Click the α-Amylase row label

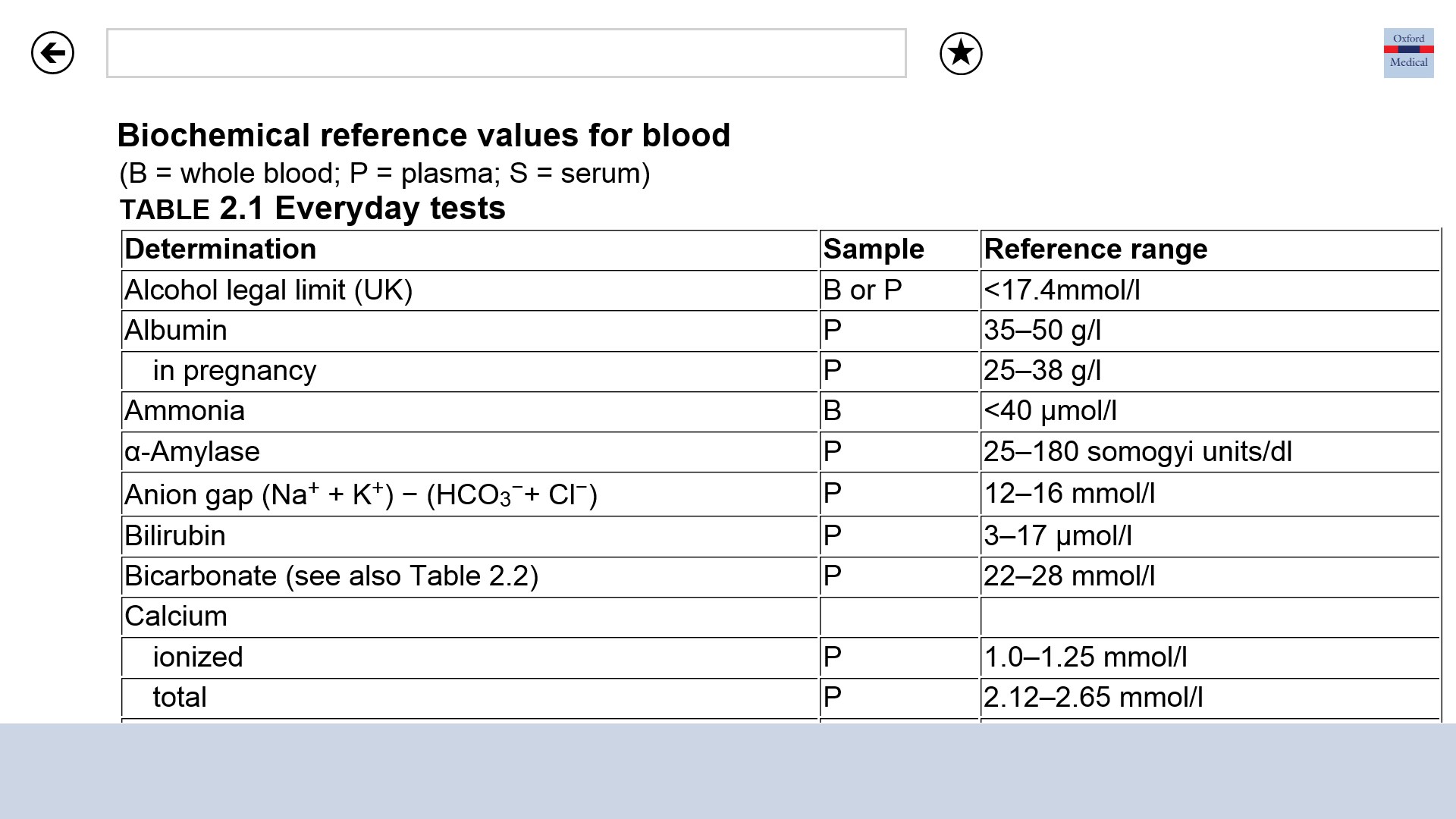pos(193,452)
